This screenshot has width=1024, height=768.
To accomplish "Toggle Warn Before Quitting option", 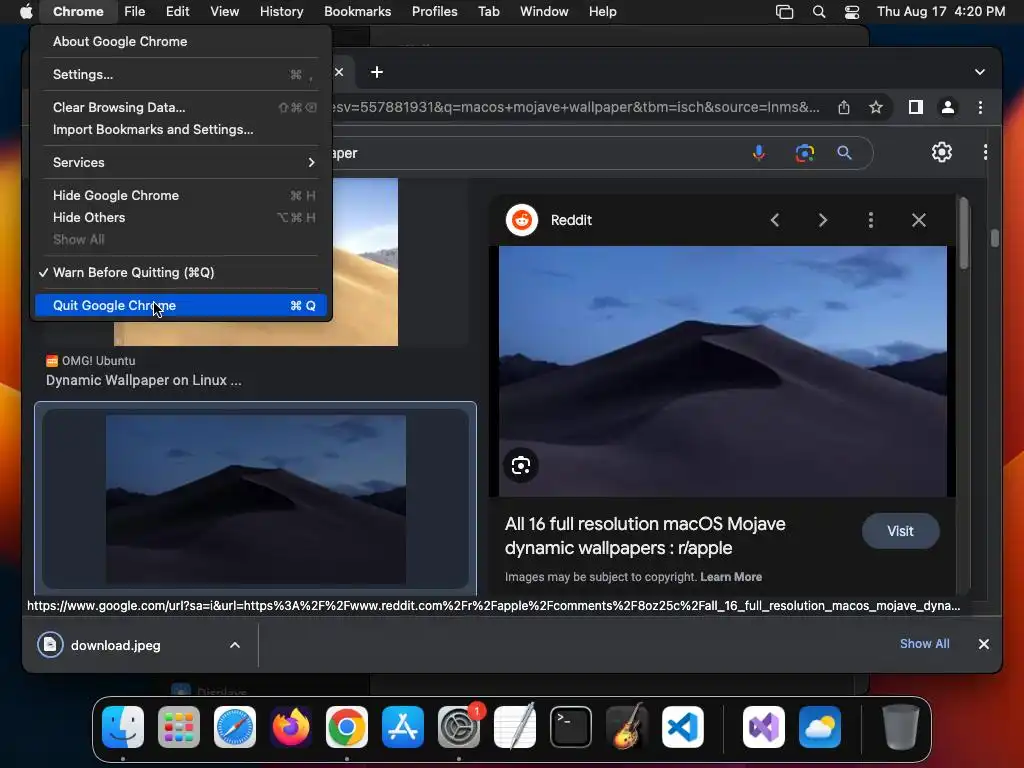I will pos(180,272).
